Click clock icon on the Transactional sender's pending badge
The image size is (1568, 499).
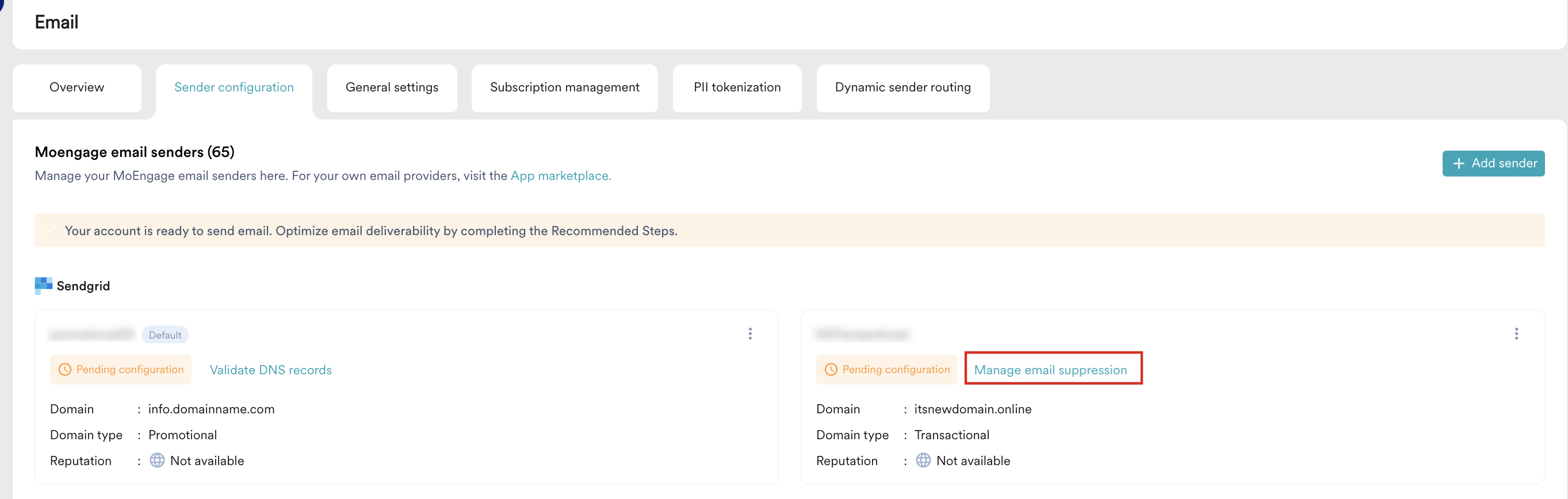(830, 370)
